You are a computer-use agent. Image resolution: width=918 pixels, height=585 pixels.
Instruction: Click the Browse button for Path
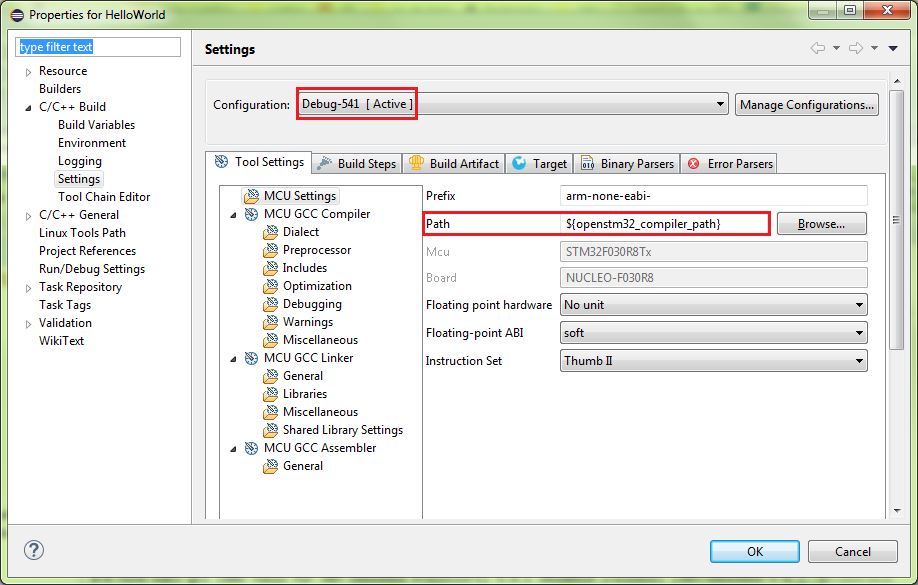[x=821, y=224]
